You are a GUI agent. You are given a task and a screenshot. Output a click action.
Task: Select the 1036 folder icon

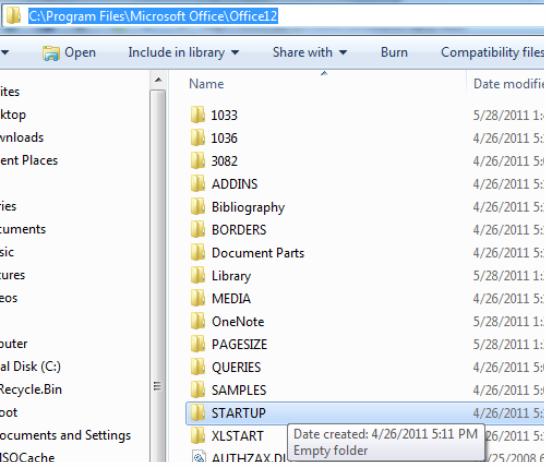tap(198, 138)
